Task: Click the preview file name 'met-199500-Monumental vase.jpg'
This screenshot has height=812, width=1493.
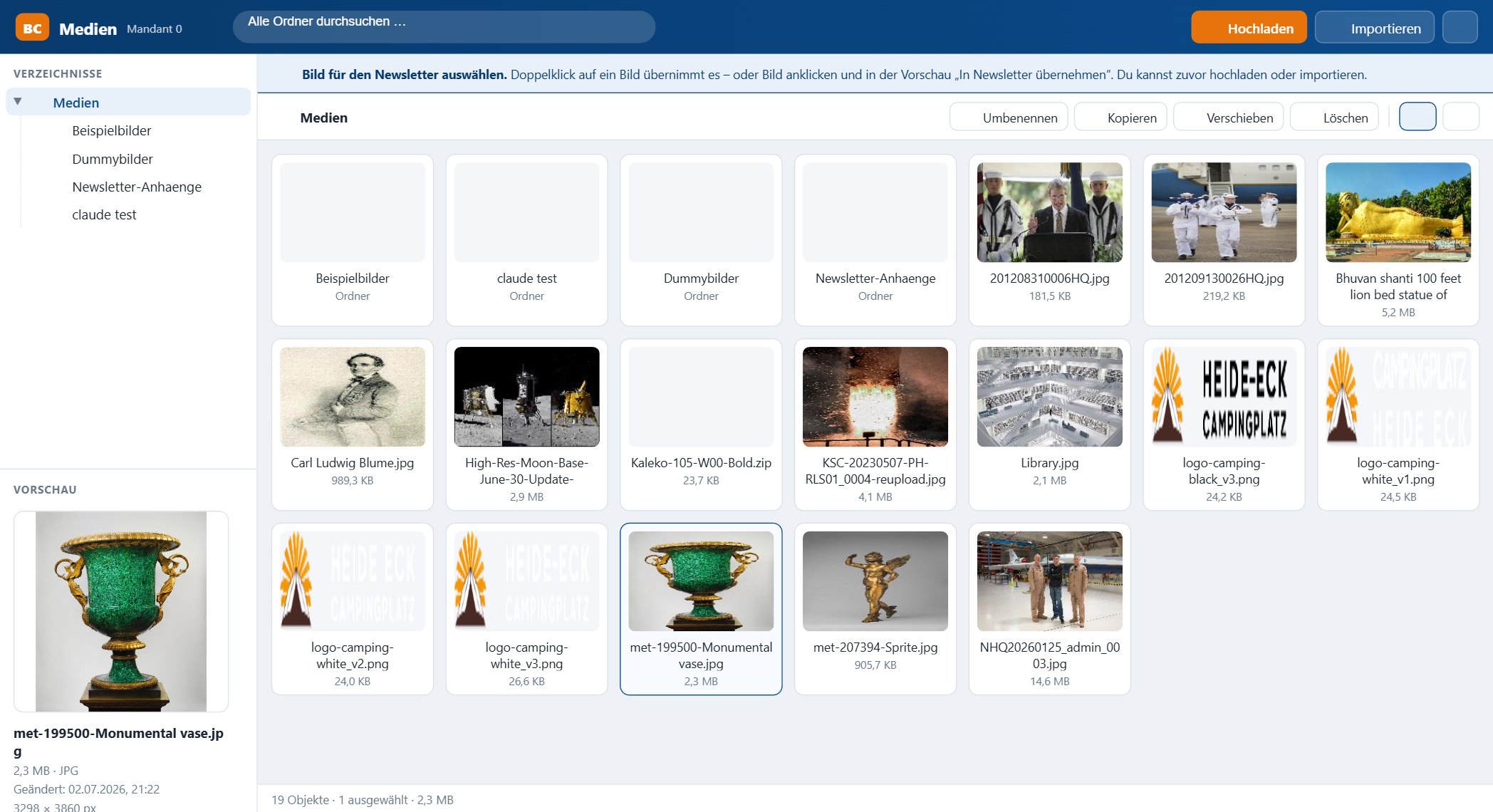Action: click(x=118, y=741)
